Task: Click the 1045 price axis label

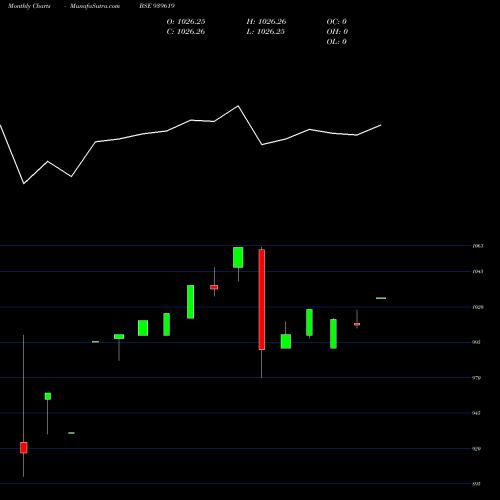Action: [x=478, y=272]
